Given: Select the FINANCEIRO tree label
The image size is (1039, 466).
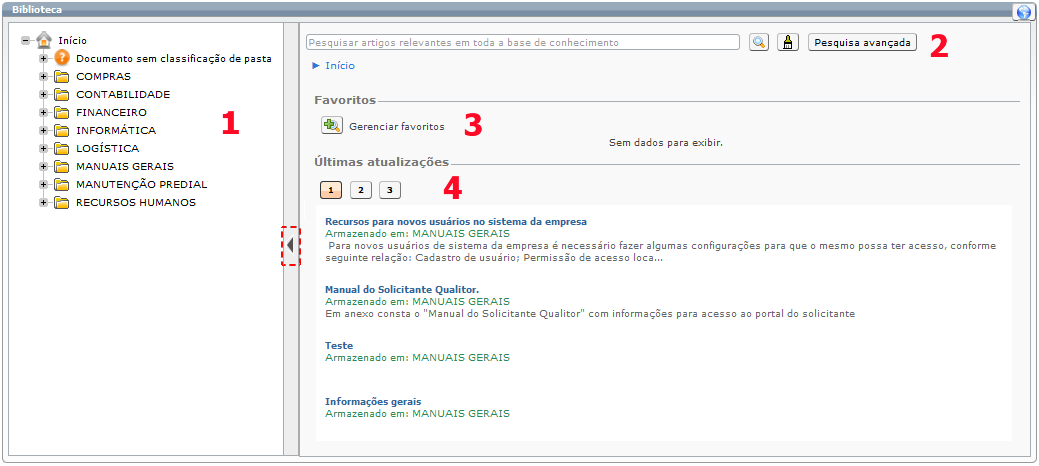Looking at the screenshot, I should (111, 112).
